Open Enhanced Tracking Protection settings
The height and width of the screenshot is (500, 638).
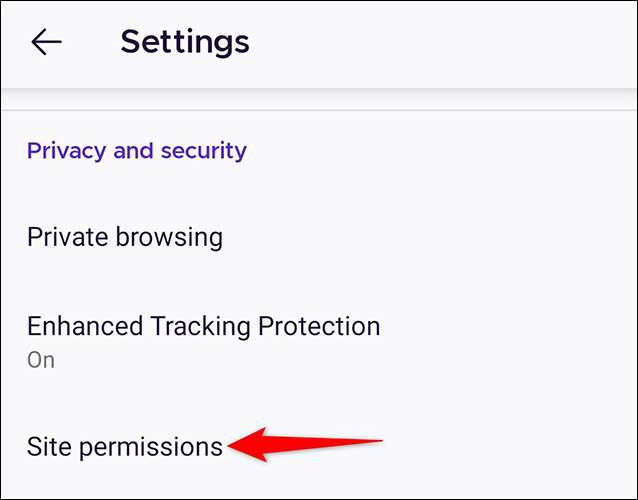pyautogui.click(x=203, y=326)
